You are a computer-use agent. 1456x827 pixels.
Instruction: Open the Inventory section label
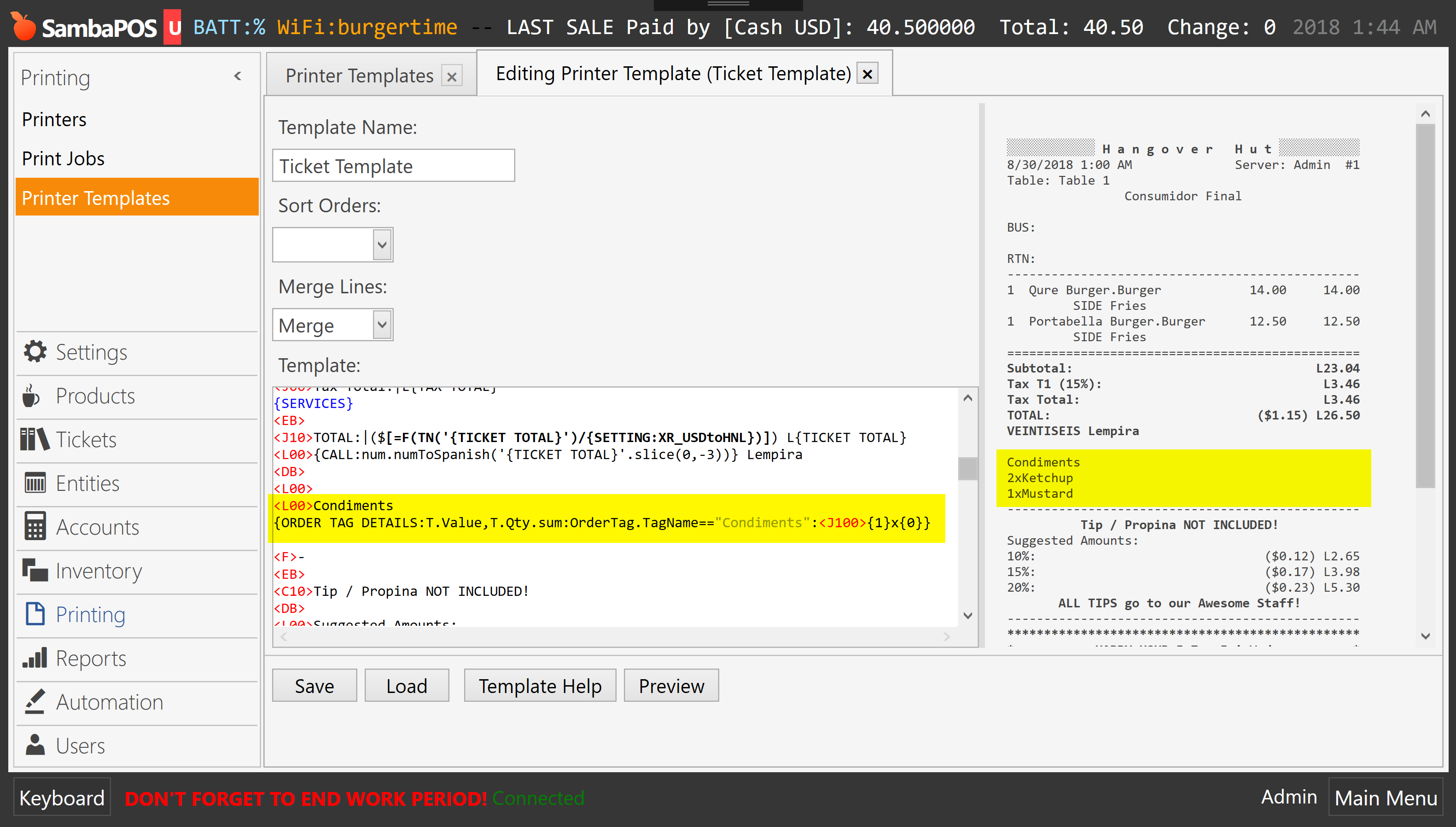(99, 571)
